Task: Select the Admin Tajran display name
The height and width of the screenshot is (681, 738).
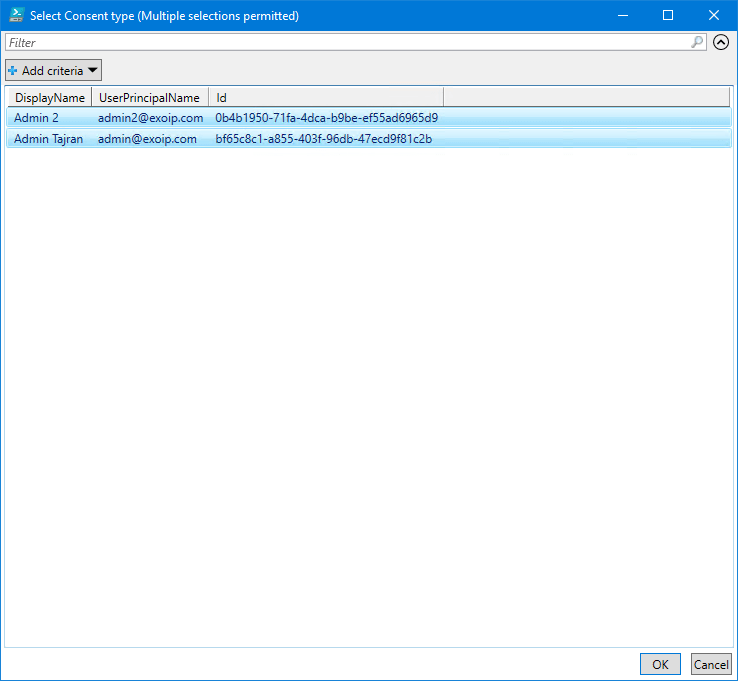Action: coord(49,139)
